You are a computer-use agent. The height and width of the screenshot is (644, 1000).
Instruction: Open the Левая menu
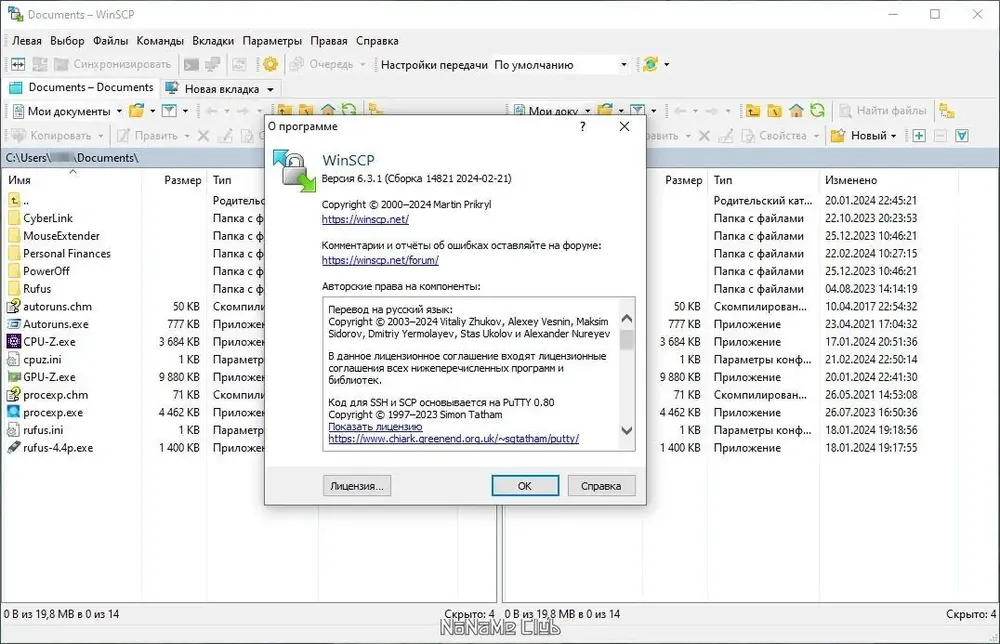tap(27, 41)
